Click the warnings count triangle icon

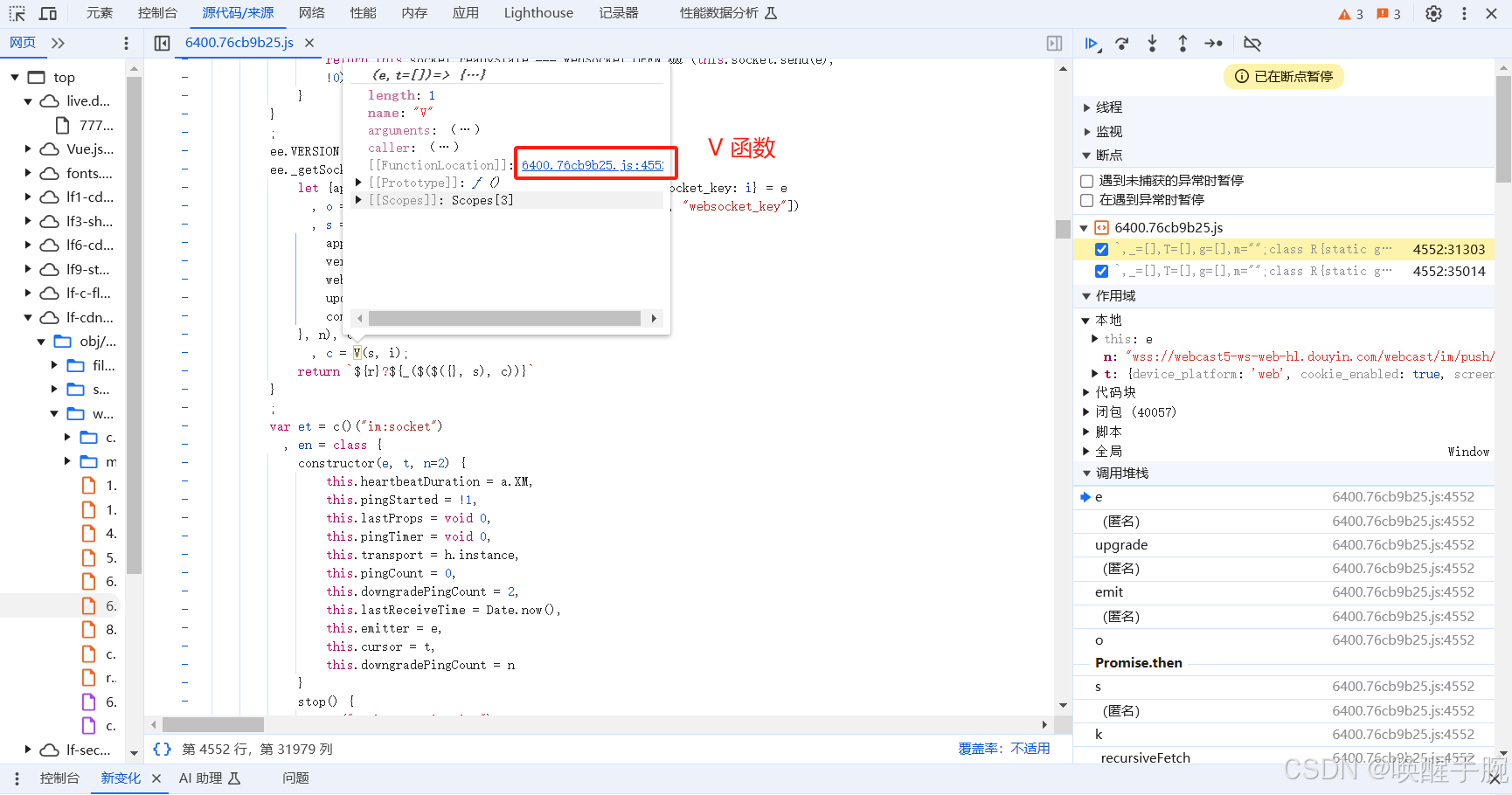click(x=1344, y=14)
